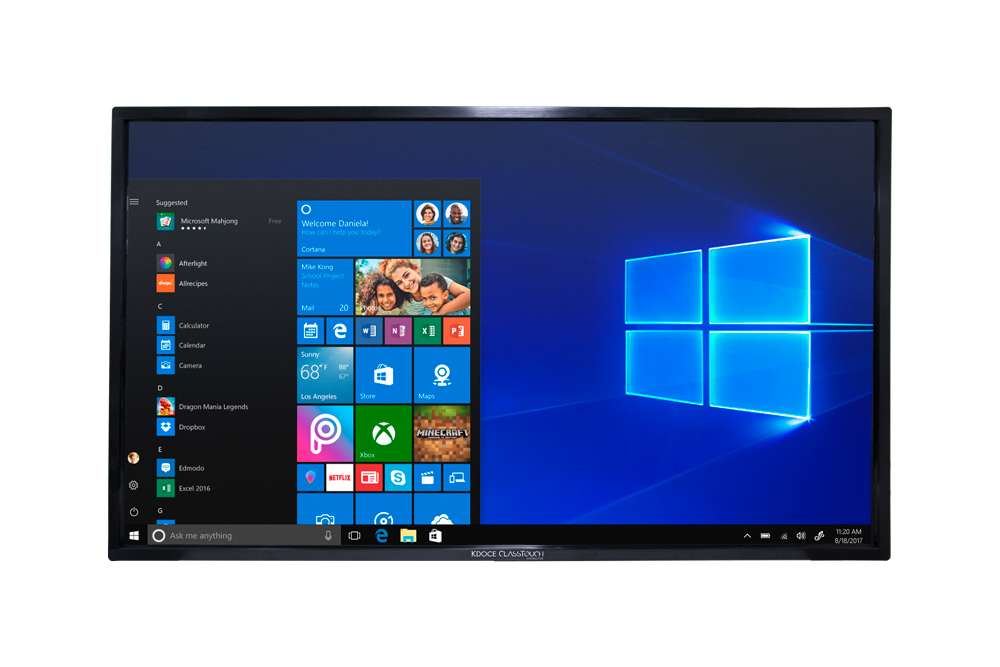Image resolution: width=1000 pixels, height=667 pixels.
Task: Open the Windows Ink Workspace pen icon
Action: pyautogui.click(x=820, y=536)
